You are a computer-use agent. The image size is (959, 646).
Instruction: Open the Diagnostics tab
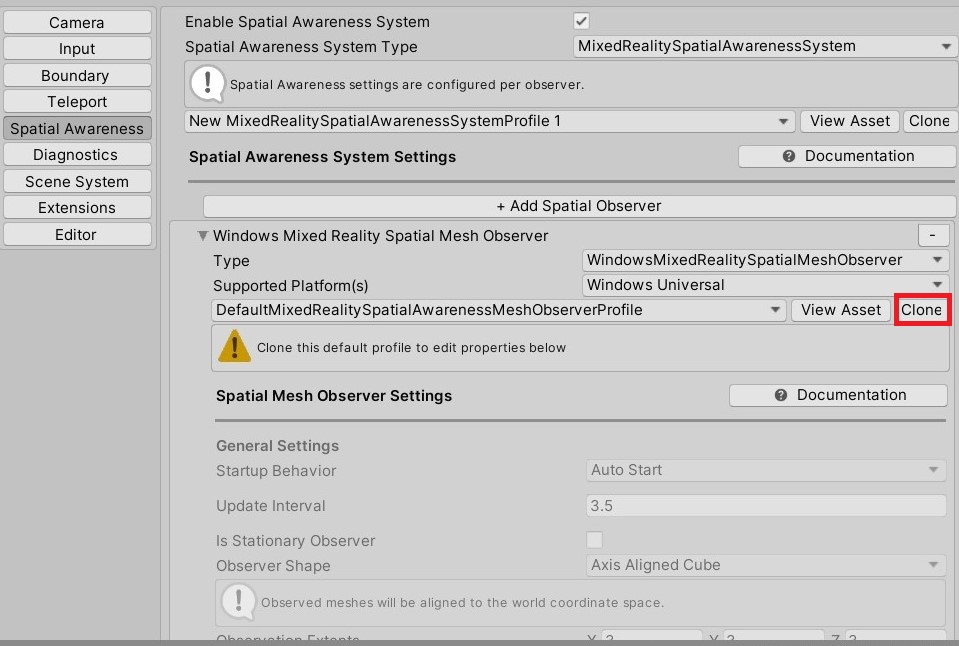77,155
